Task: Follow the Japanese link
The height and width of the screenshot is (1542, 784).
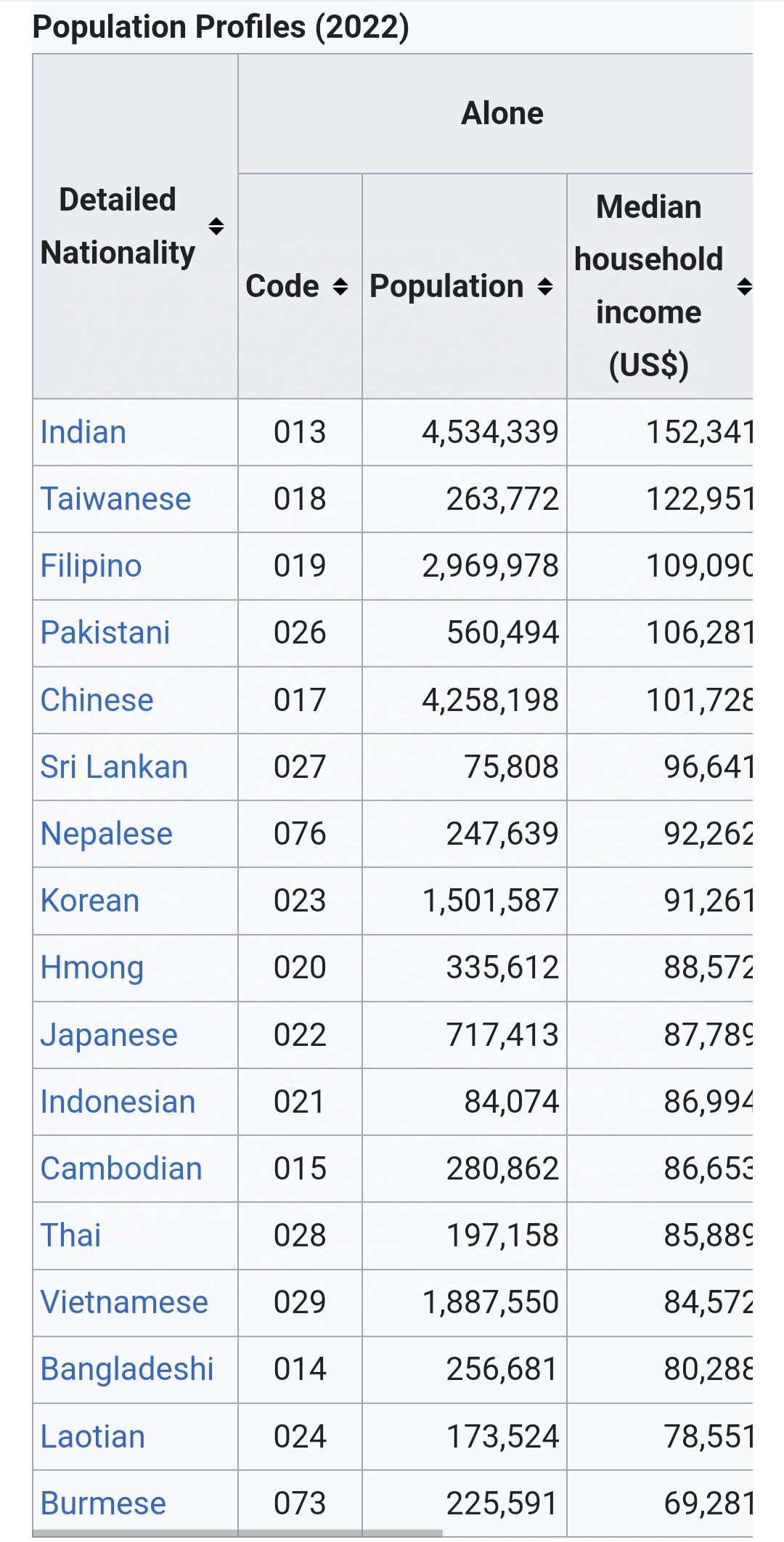Action: tap(109, 1035)
